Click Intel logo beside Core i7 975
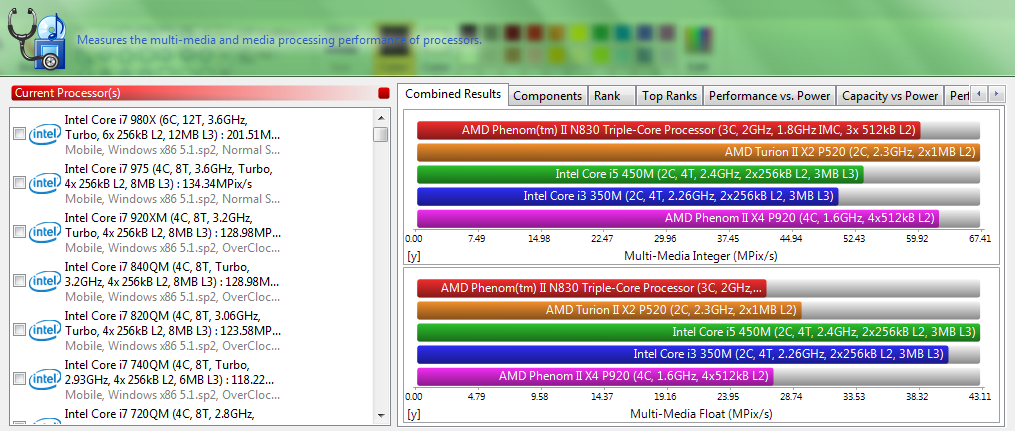Image resolution: width=1015 pixels, height=431 pixels. (46, 183)
